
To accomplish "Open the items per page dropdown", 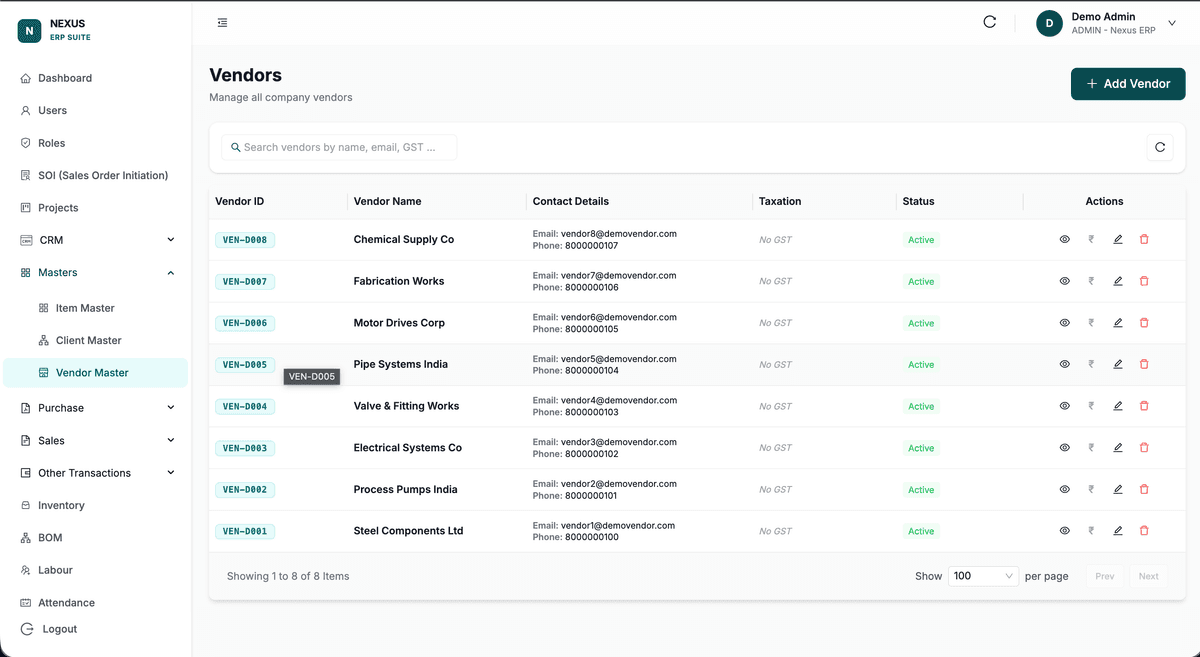I will pos(983,576).
